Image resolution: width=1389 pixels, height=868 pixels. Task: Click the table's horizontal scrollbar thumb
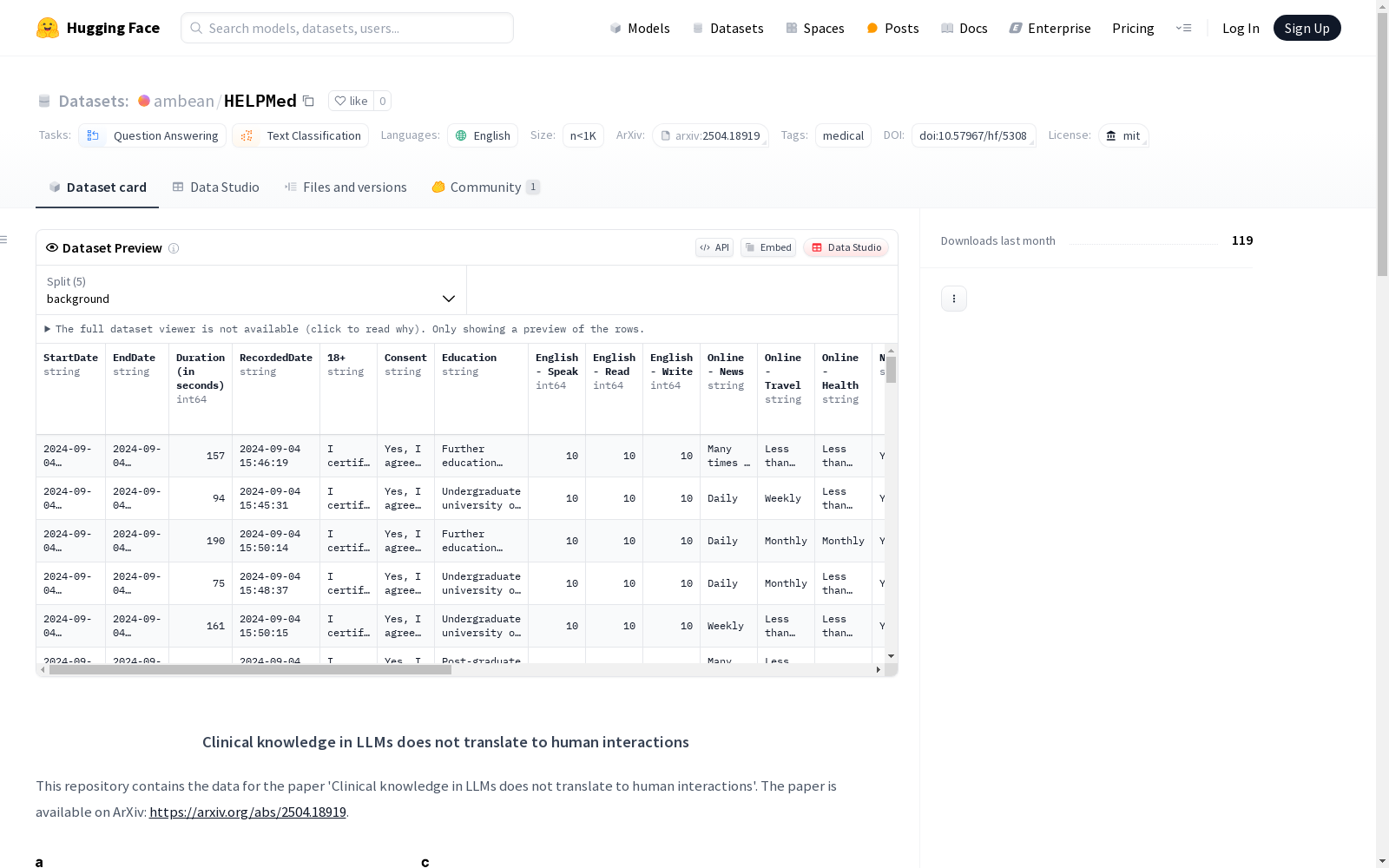coord(250,669)
